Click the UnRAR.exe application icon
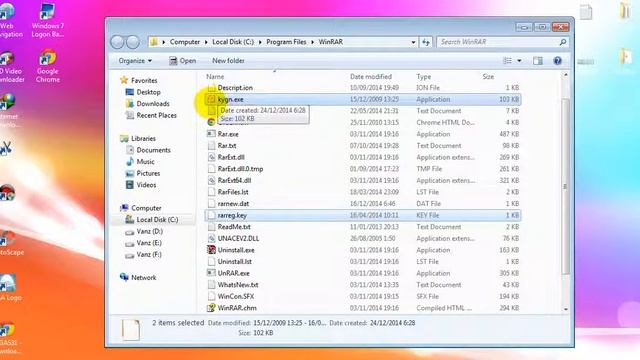Image resolution: width=640 pixels, height=360 pixels. (211, 273)
